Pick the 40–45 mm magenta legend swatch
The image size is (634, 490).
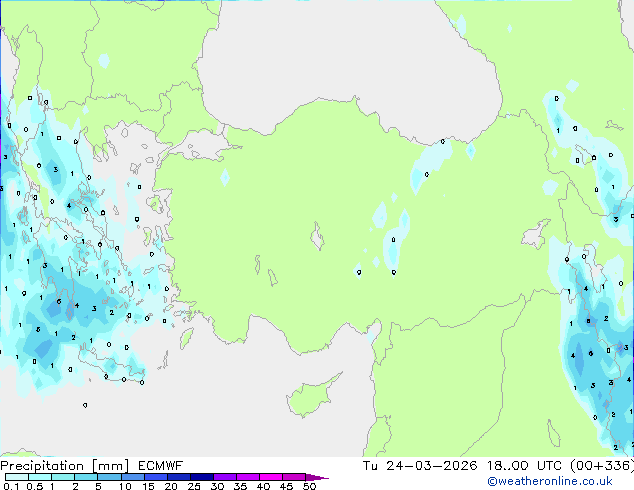(271, 477)
